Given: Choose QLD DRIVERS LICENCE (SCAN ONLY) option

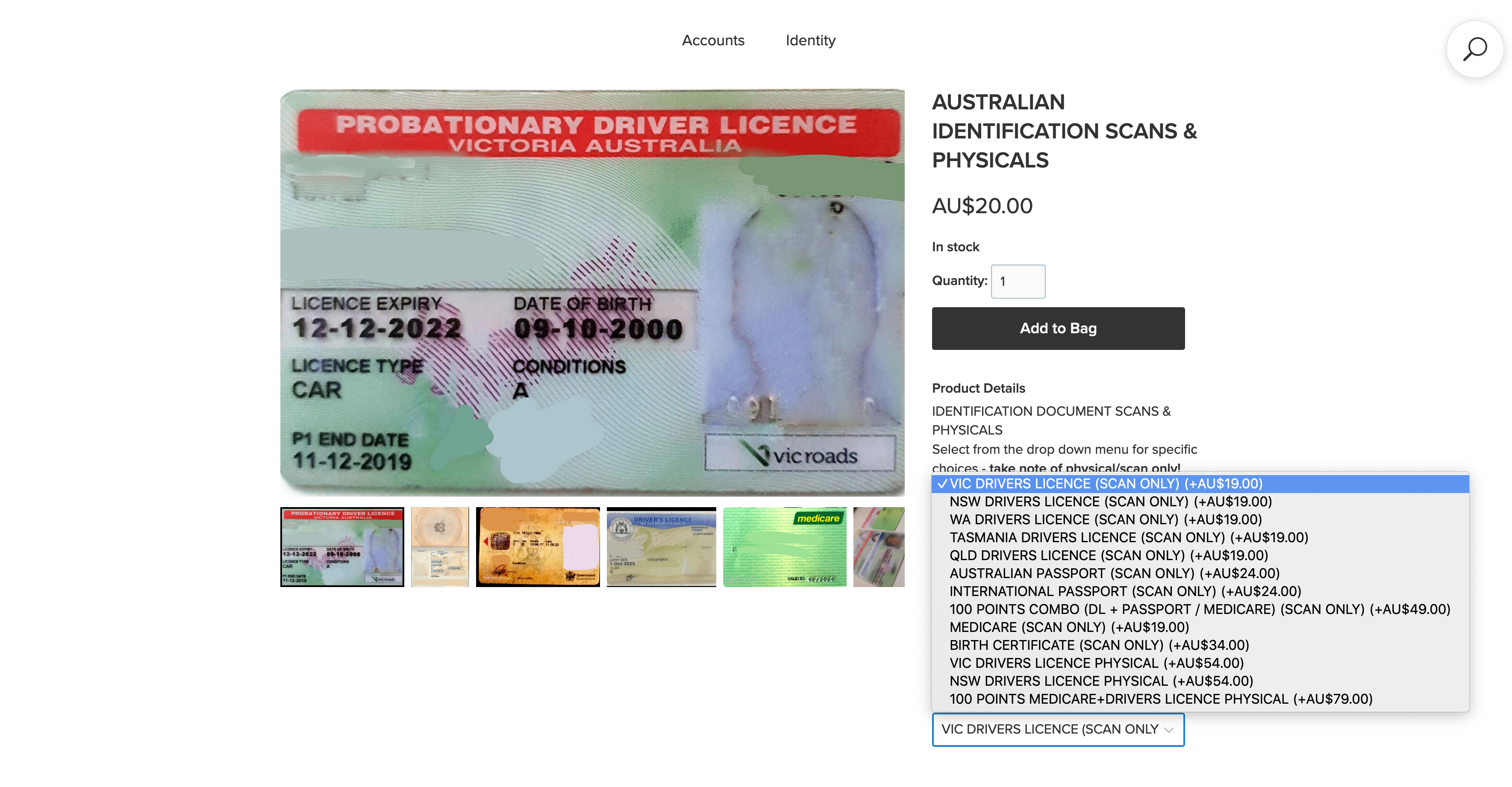Looking at the screenshot, I should point(1108,555).
